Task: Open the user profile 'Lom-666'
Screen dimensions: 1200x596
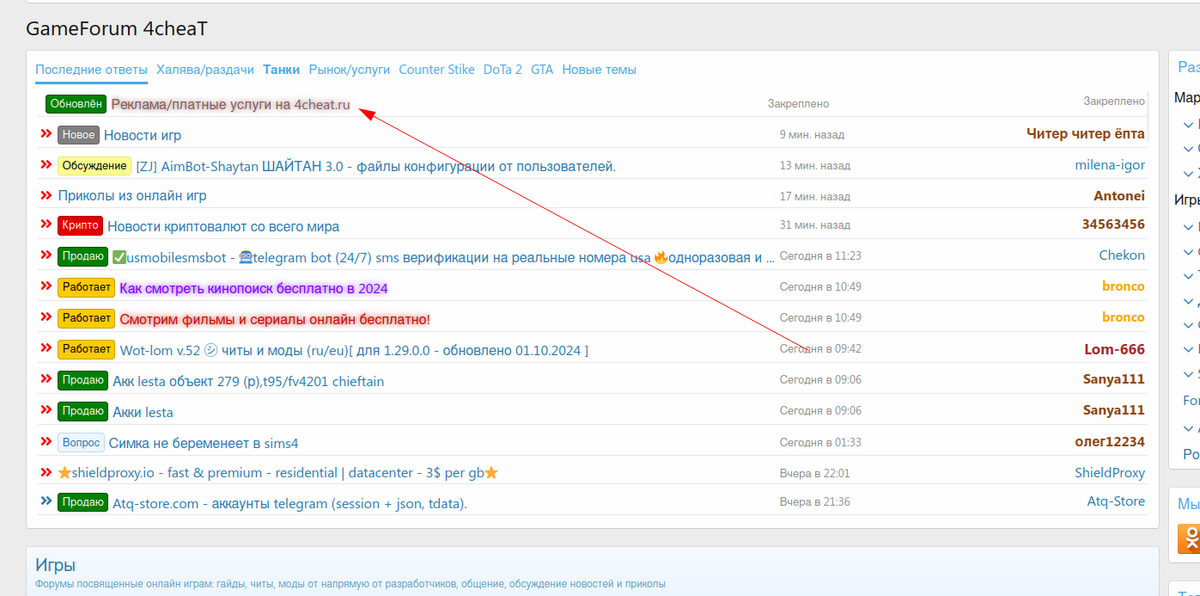Action: pos(1114,349)
